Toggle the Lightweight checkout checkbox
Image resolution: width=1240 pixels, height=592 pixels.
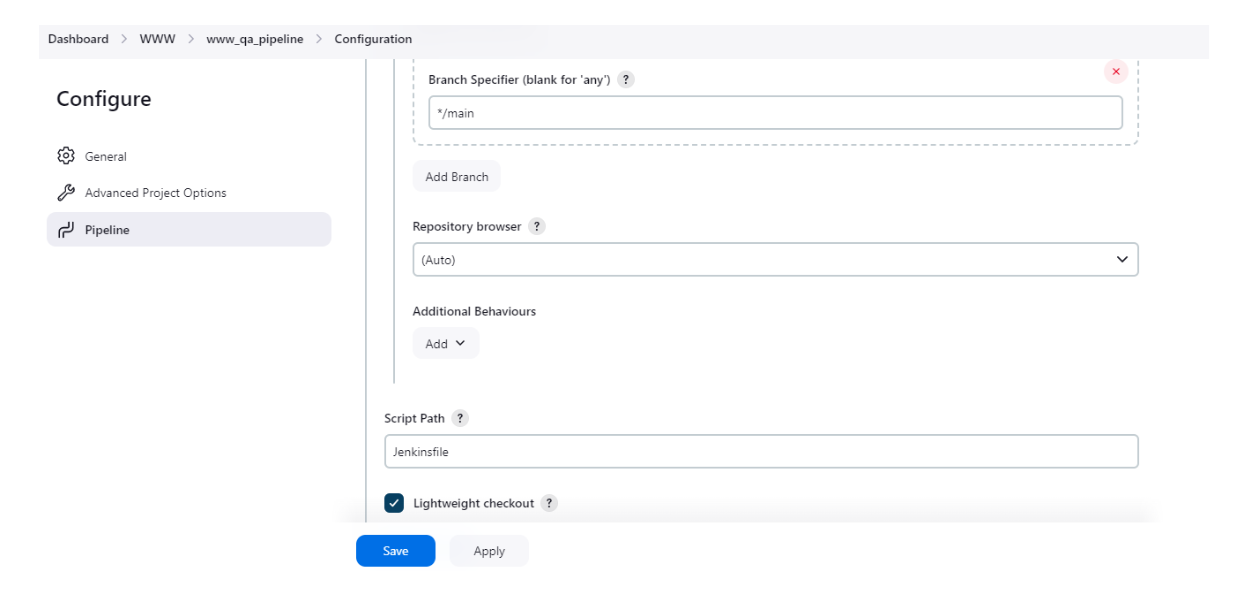394,503
